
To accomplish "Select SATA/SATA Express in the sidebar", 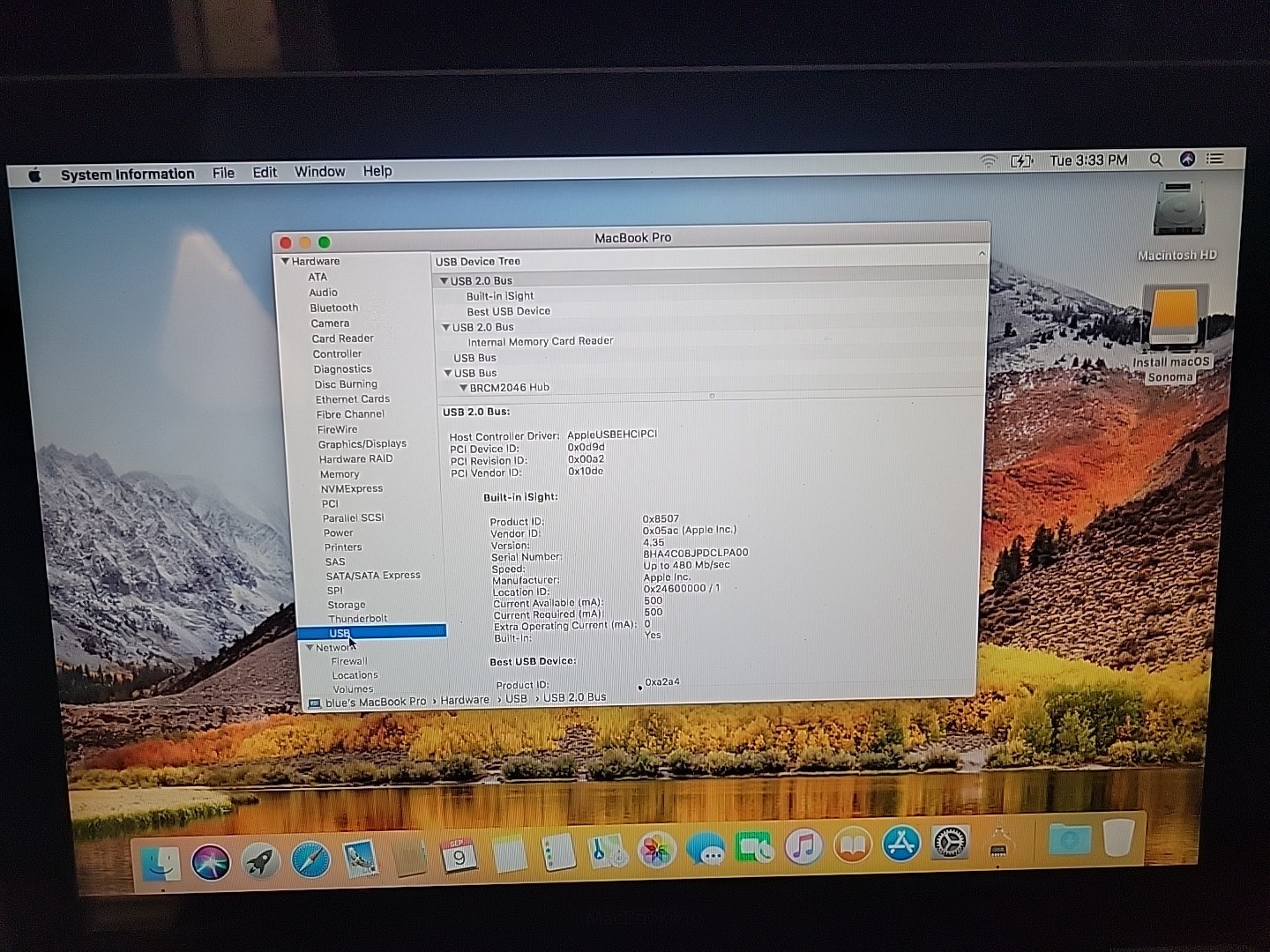I will 373,576.
